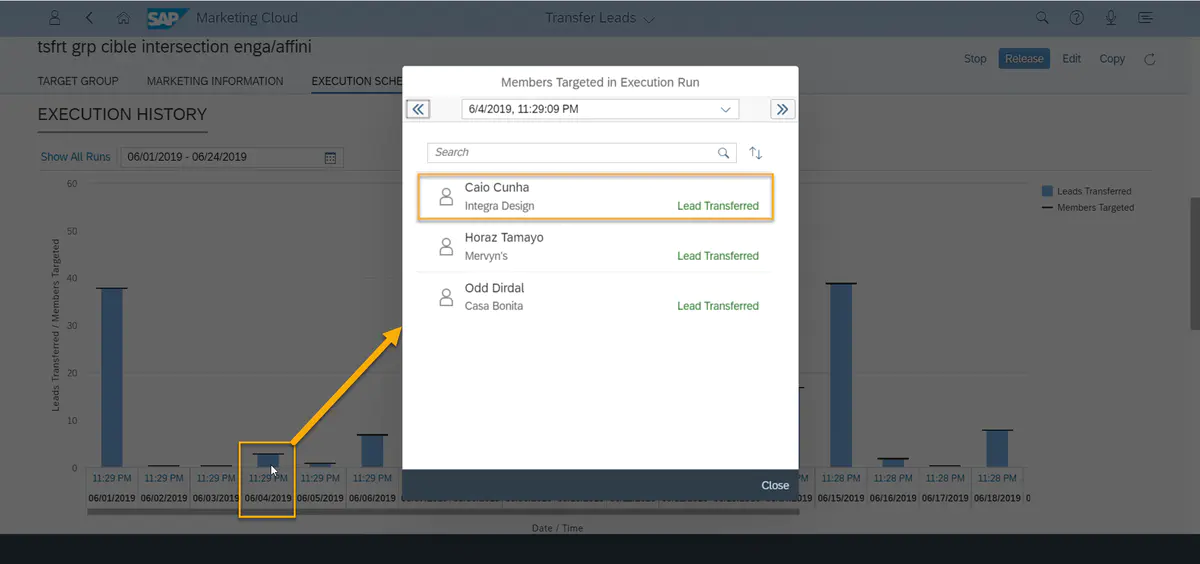Close the Members Targeted dialog

[x=775, y=485]
